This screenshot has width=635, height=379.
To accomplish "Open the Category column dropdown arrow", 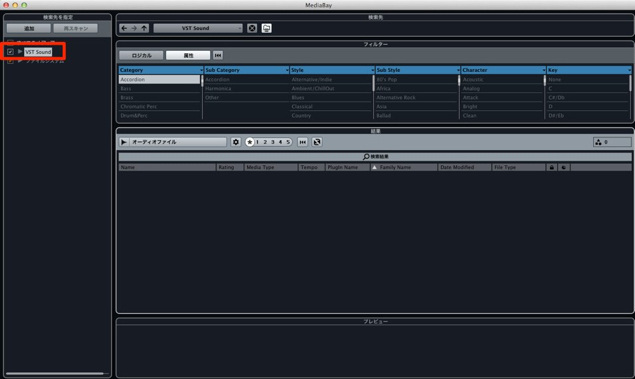I will pos(201,70).
